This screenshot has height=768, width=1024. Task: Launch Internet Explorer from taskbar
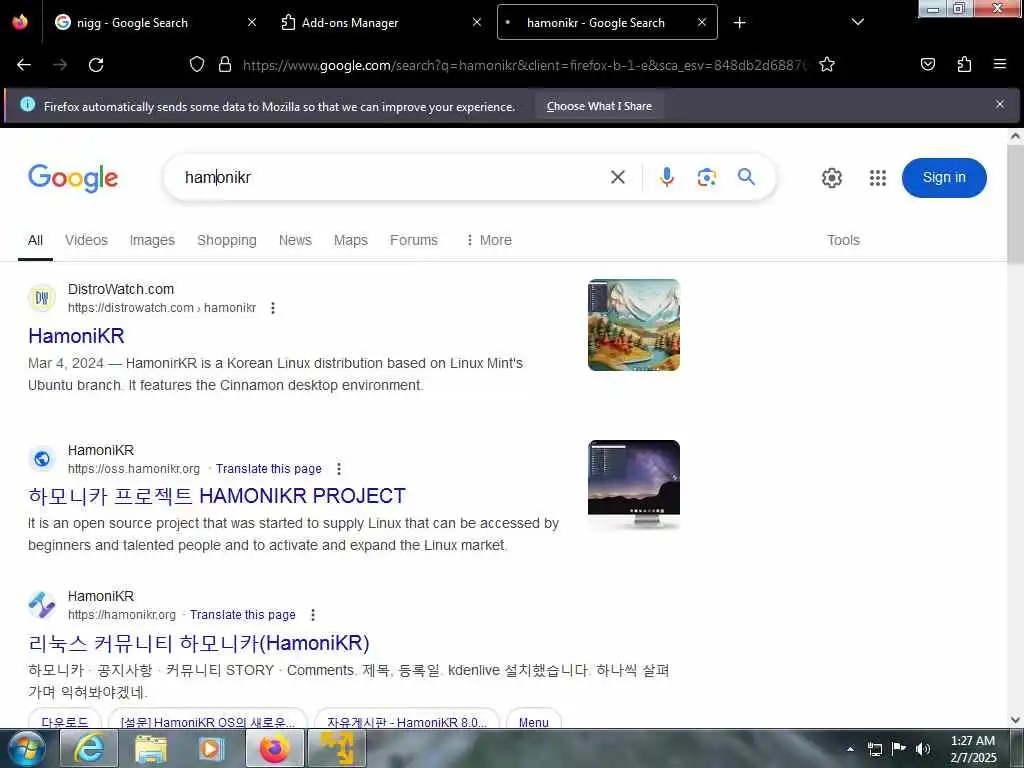(89, 748)
